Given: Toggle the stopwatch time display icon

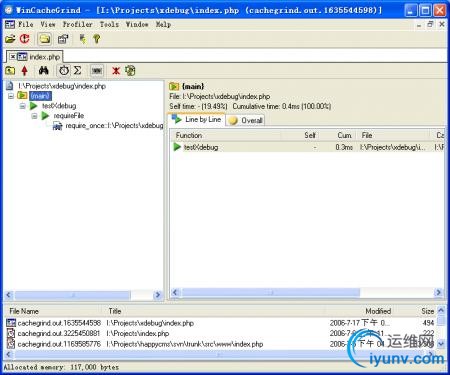Looking at the screenshot, I should (x=64, y=71).
